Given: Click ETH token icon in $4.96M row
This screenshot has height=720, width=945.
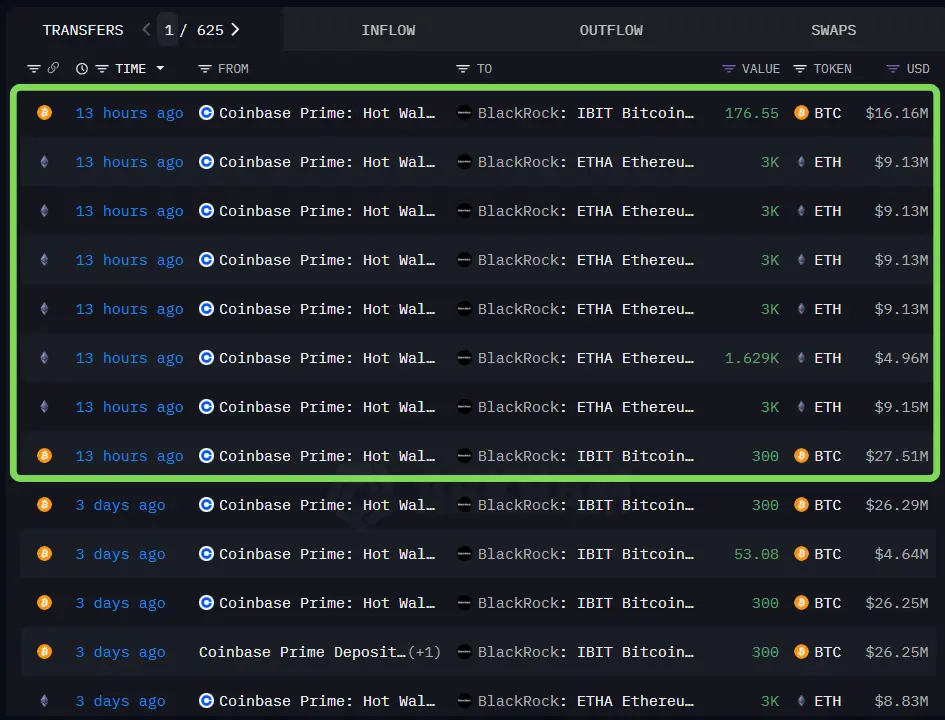Looking at the screenshot, I should click(x=801, y=358).
